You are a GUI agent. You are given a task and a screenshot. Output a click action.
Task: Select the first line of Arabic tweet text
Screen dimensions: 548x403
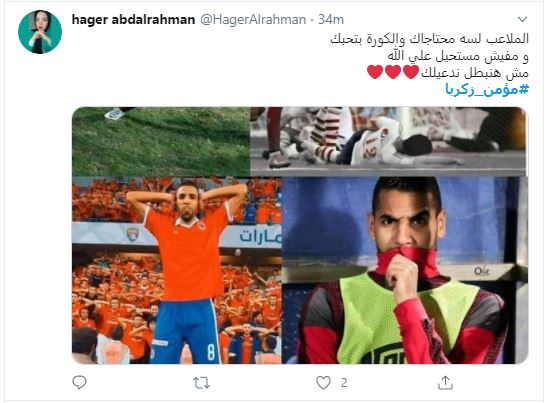(x=430, y=39)
